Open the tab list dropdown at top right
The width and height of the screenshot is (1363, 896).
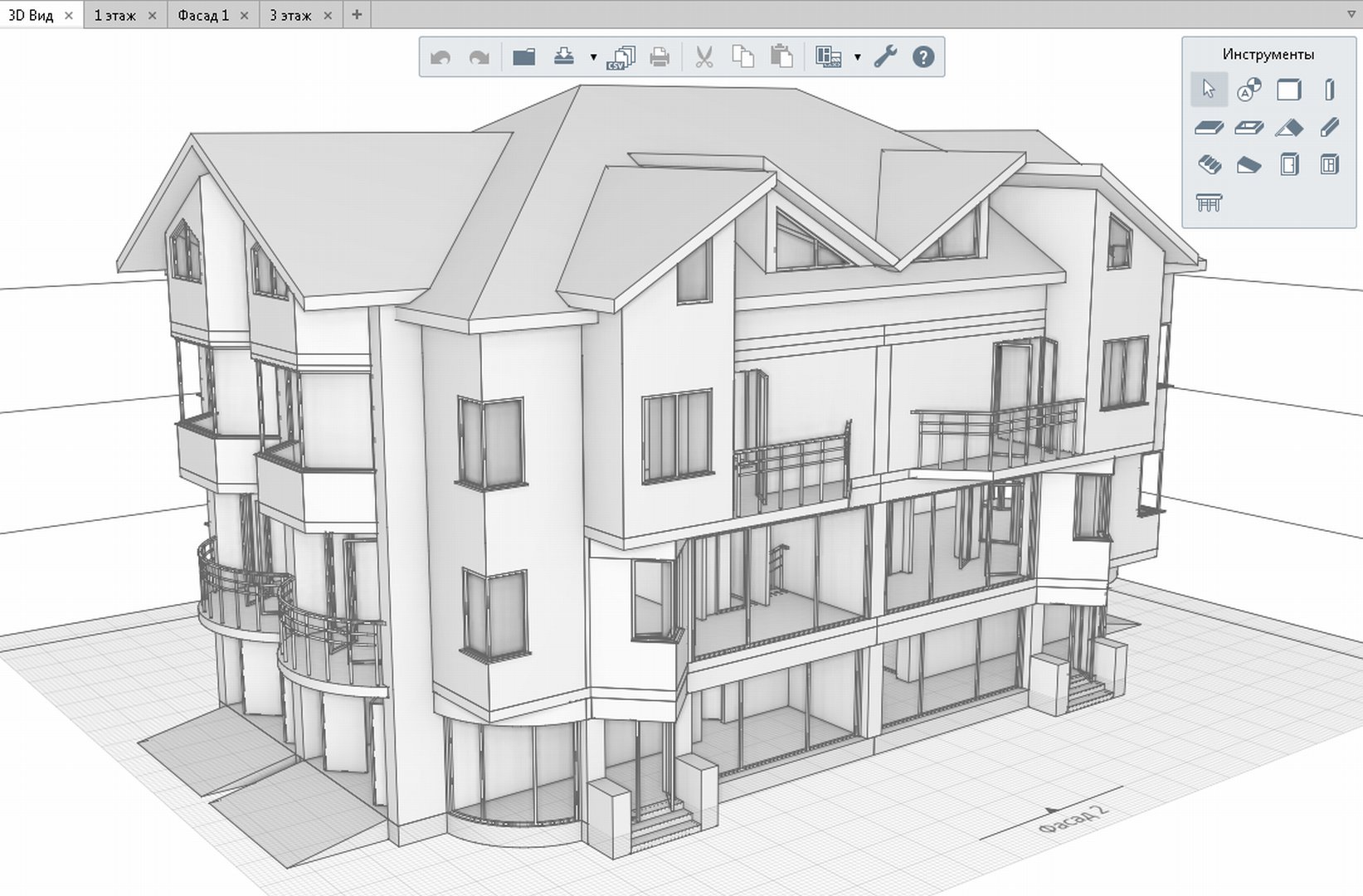(x=1351, y=14)
